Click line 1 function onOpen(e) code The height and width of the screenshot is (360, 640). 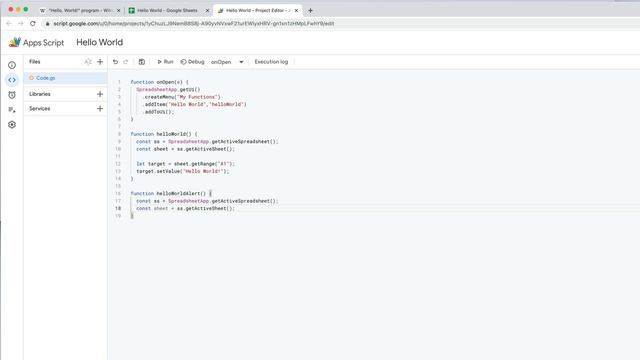pyautogui.click(x=160, y=82)
